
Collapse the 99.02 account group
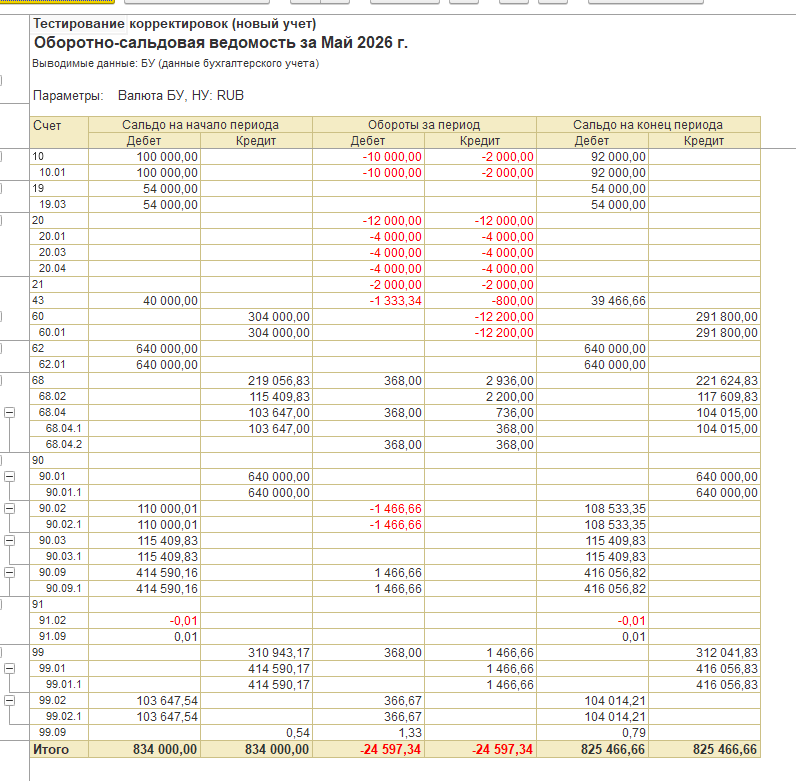(9, 700)
